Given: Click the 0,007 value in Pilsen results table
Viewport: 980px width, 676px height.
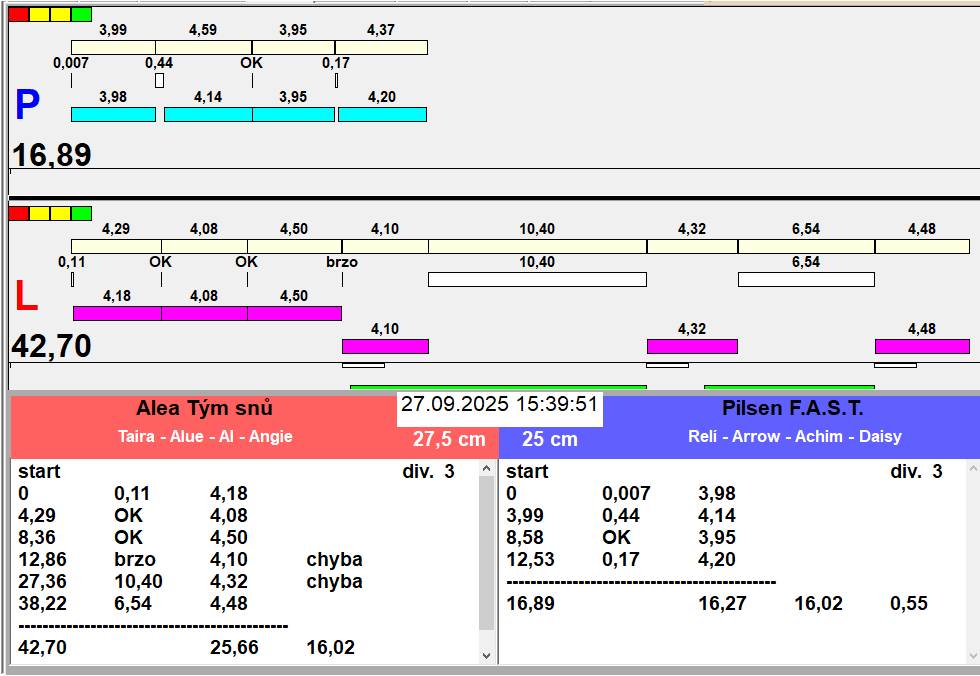Looking at the screenshot, I should [x=626, y=493].
